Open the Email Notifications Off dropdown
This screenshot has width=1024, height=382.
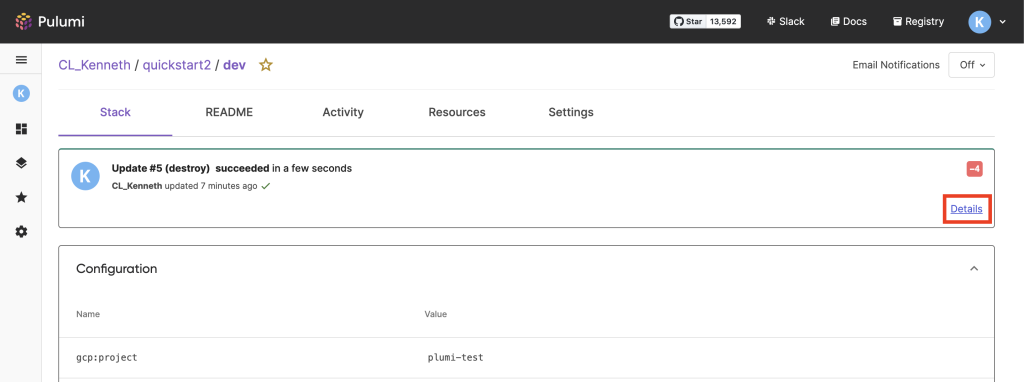tap(971, 65)
